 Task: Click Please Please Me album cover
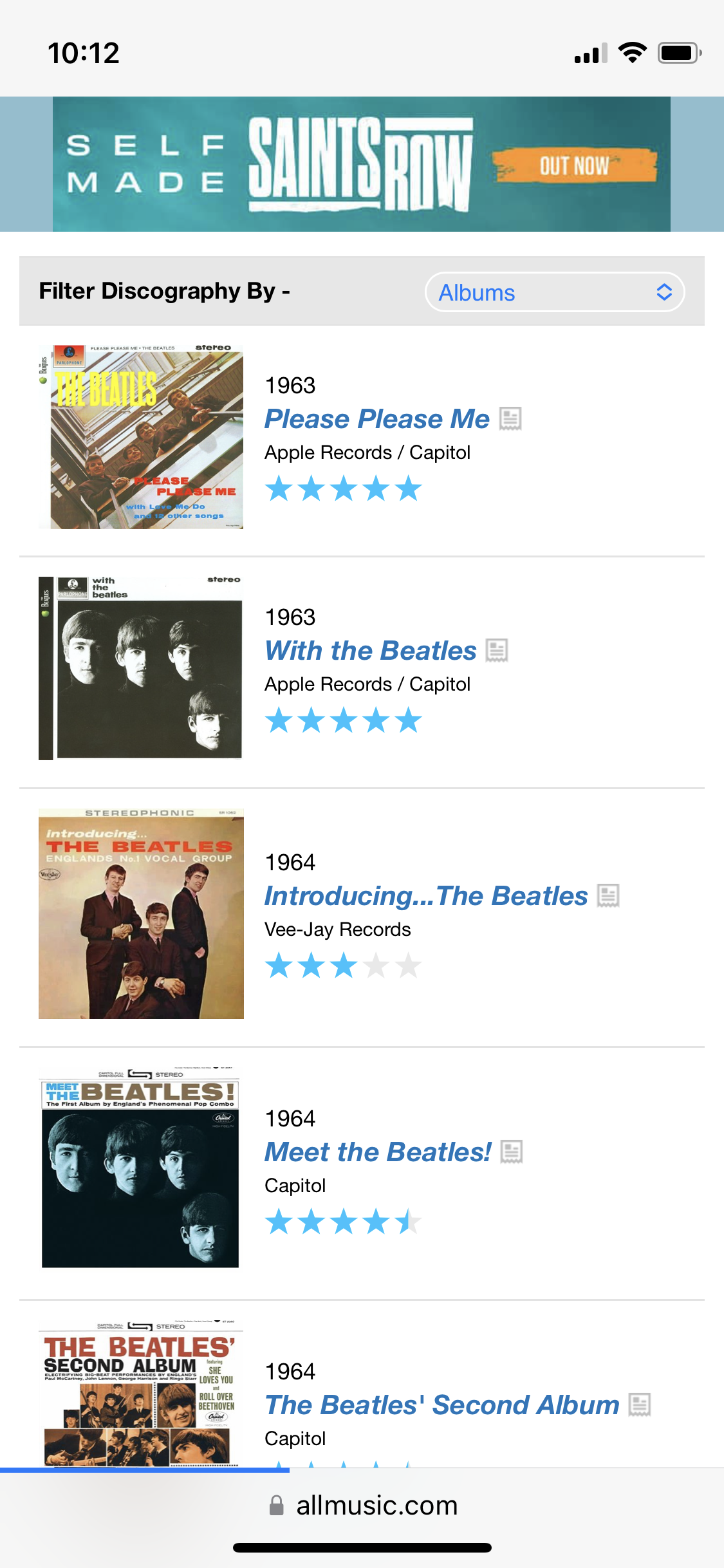tap(141, 437)
